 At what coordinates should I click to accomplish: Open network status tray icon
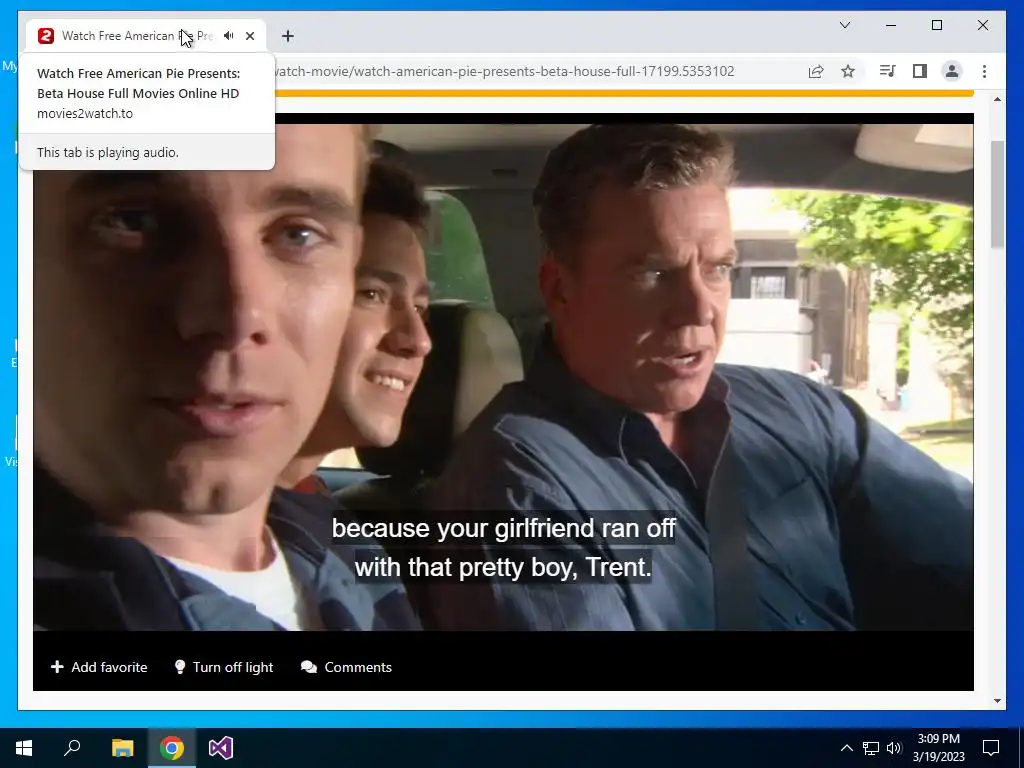[871, 748]
